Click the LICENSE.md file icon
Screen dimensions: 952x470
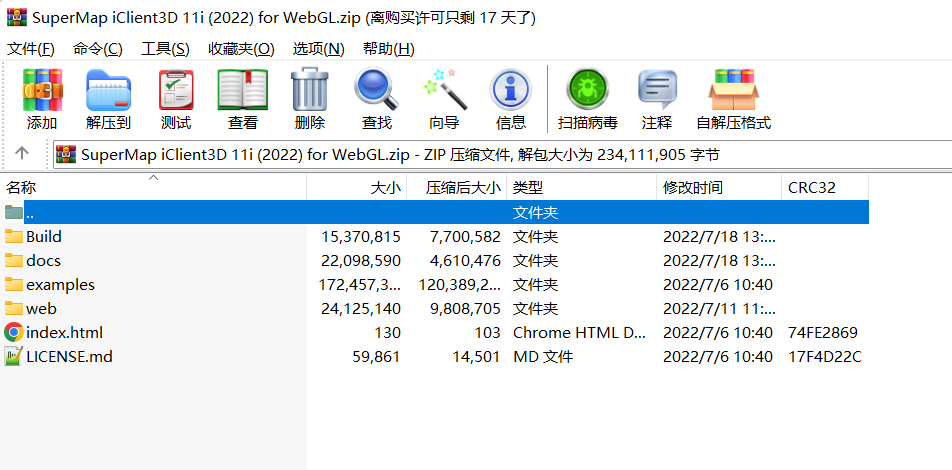pyautogui.click(x=13, y=356)
